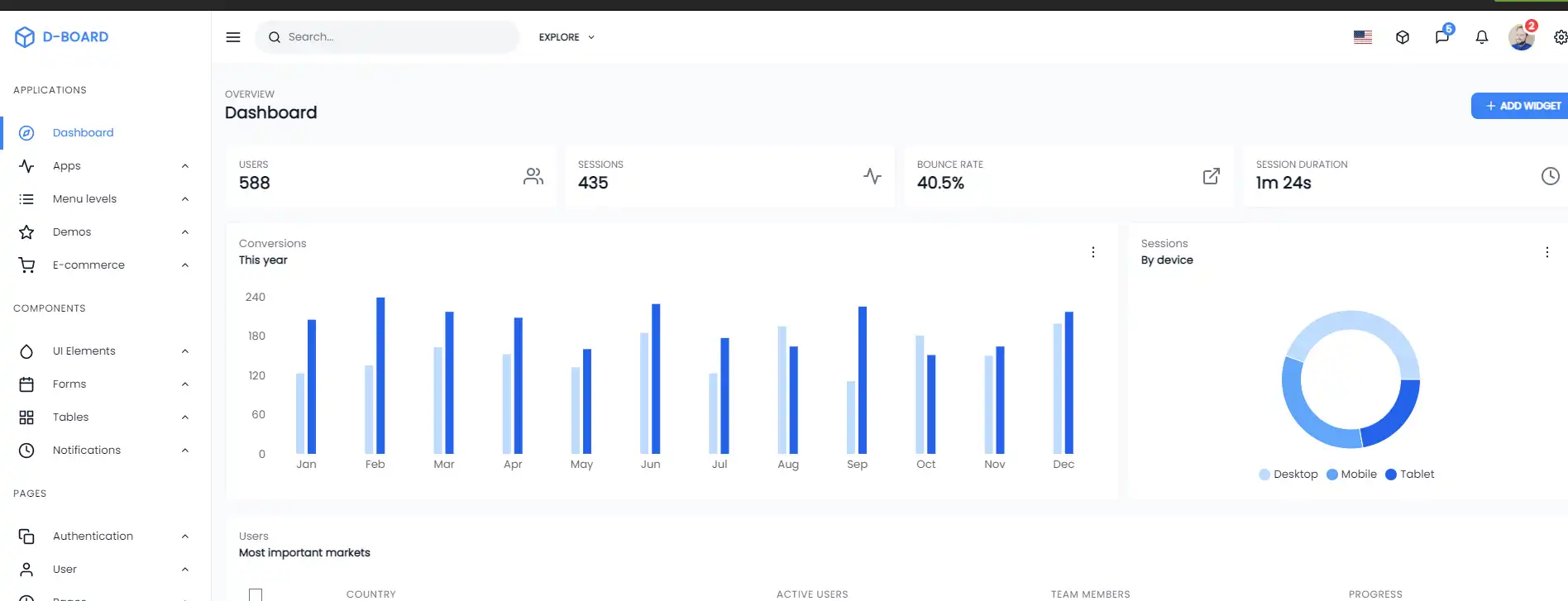Open Conversions chart three-dot menu
1568x601 pixels.
tap(1093, 252)
